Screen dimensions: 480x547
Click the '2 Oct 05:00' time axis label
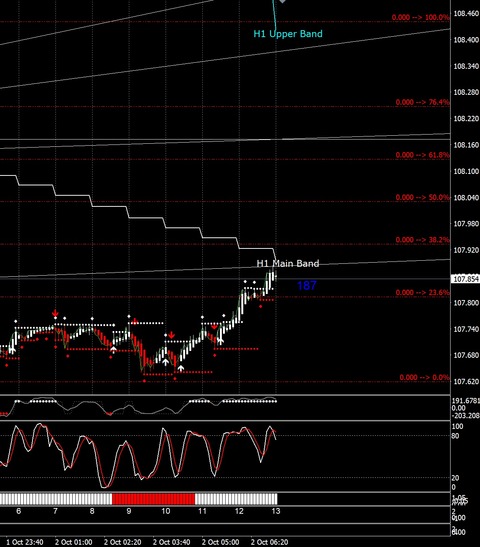(x=221, y=542)
